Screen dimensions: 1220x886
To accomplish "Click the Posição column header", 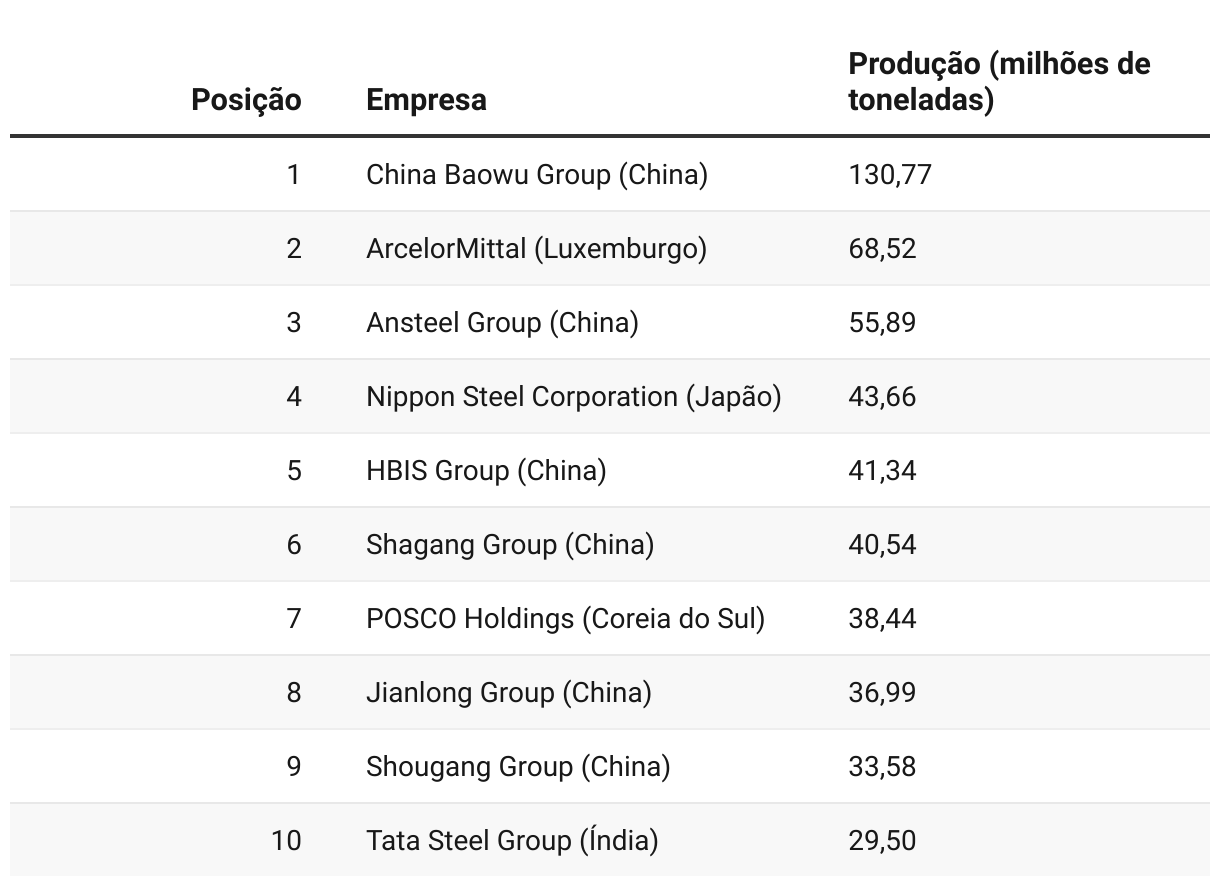I will (x=246, y=100).
